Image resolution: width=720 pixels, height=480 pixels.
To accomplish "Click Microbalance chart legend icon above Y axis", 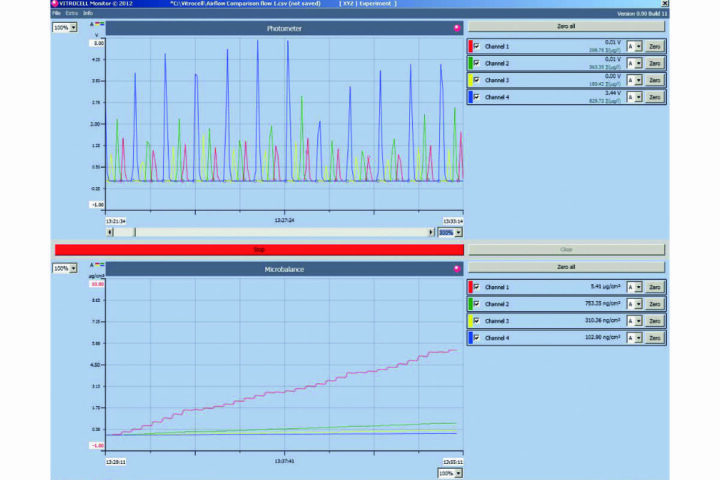I will (x=98, y=266).
